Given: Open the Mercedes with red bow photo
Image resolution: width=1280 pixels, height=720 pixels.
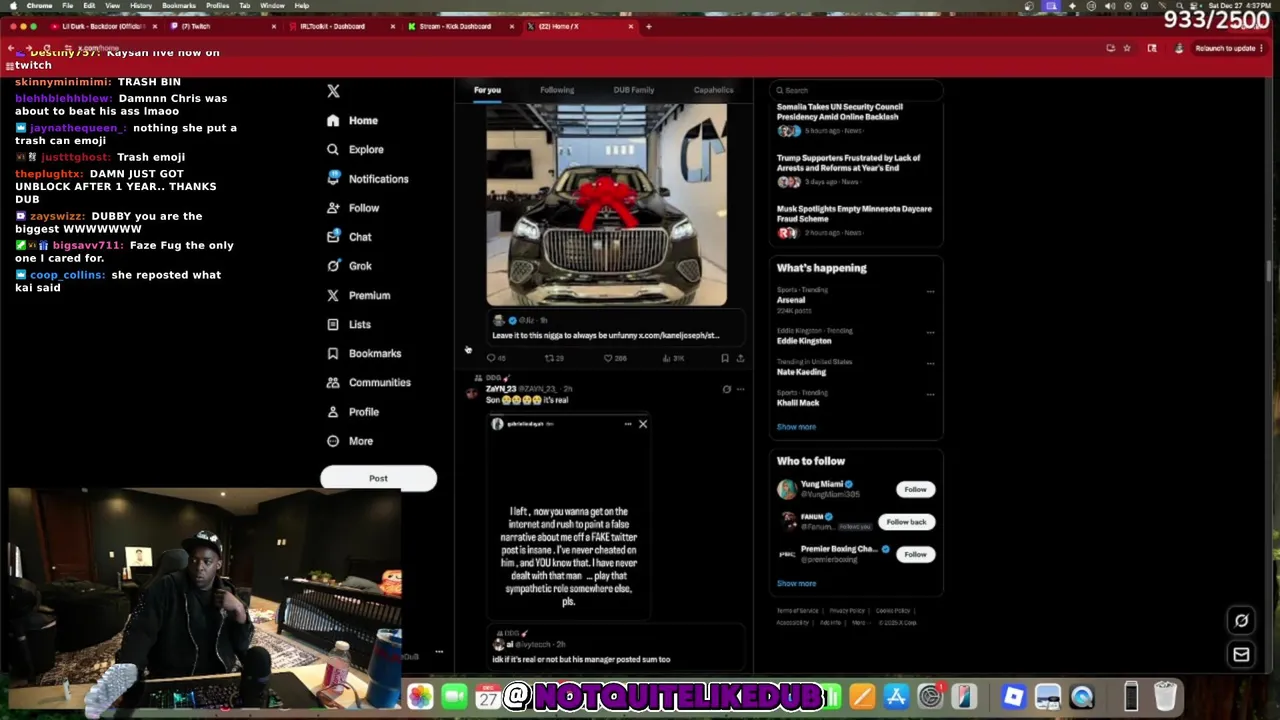Looking at the screenshot, I should point(607,205).
